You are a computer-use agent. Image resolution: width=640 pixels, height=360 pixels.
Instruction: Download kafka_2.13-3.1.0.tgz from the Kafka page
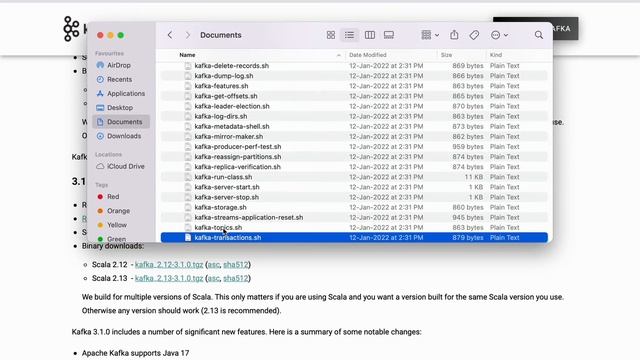point(169,278)
